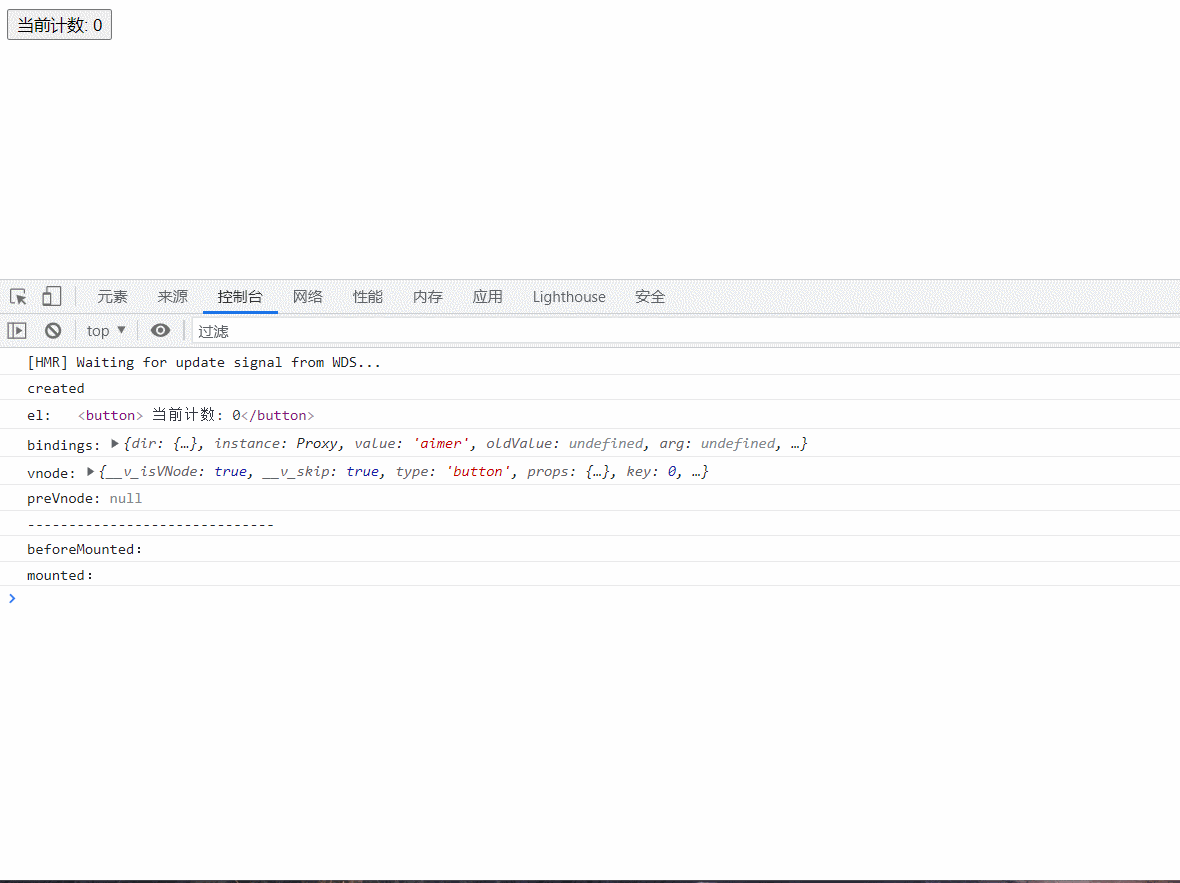This screenshot has height=883, width=1180.
Task: Focus the 过滤 filter input field
Action: [x=680, y=331]
